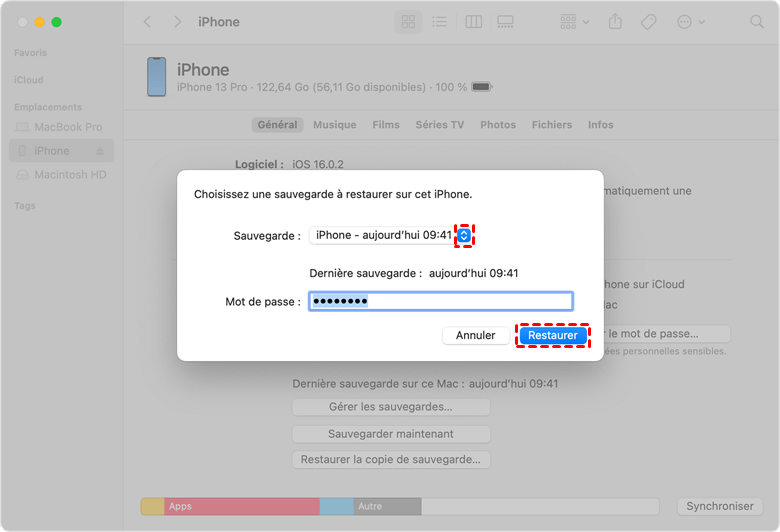
Task: Click the Mot de passe field
Action: (x=440, y=301)
